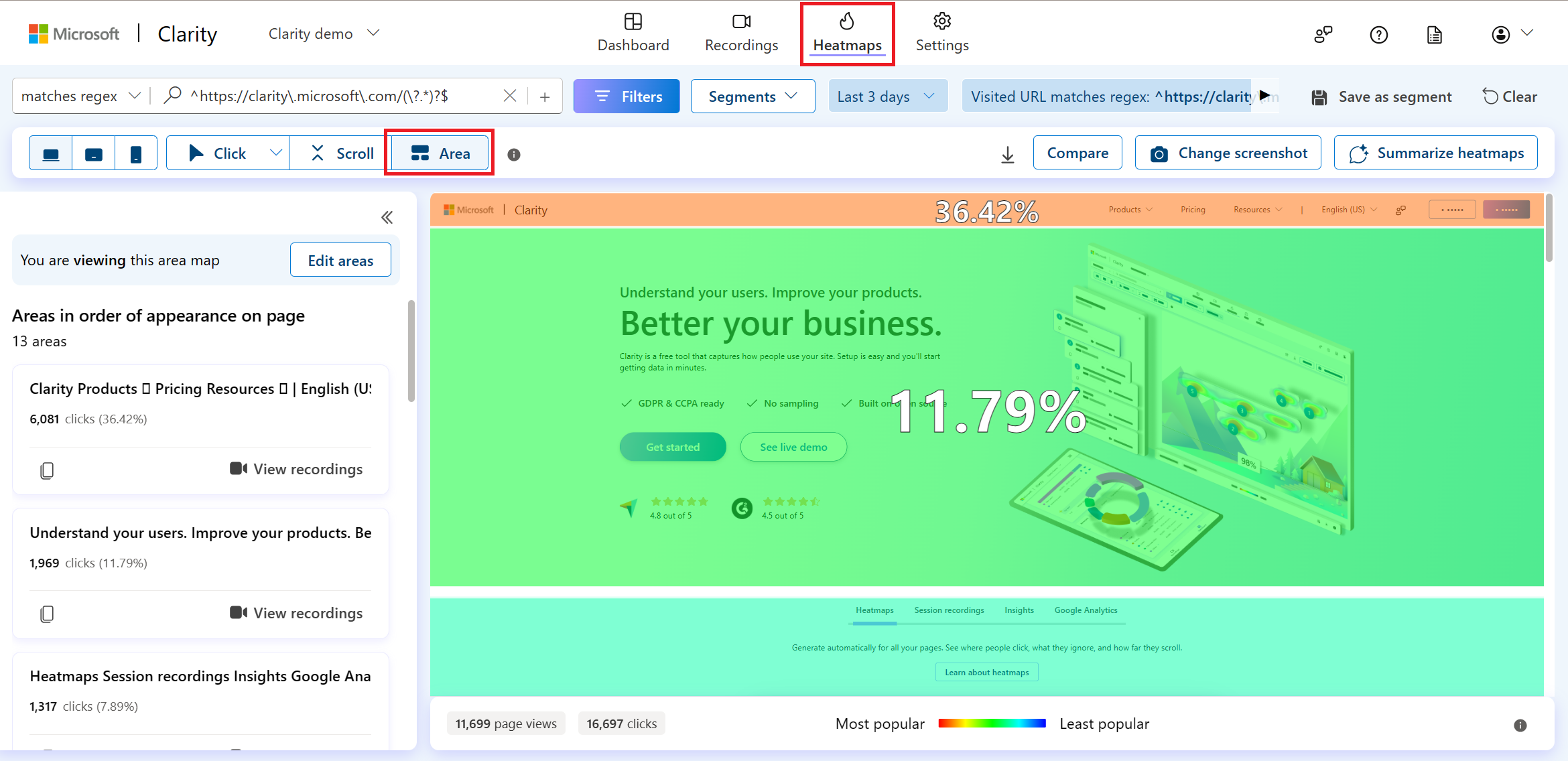1568x761 pixels.
Task: Click Pricing in screenshot header
Action: [x=1193, y=210]
